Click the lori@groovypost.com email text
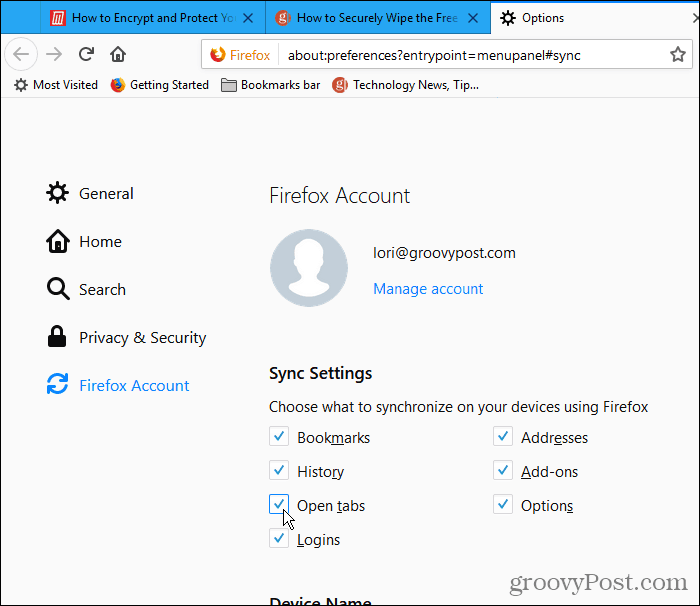Image resolution: width=700 pixels, height=606 pixels. [x=444, y=253]
